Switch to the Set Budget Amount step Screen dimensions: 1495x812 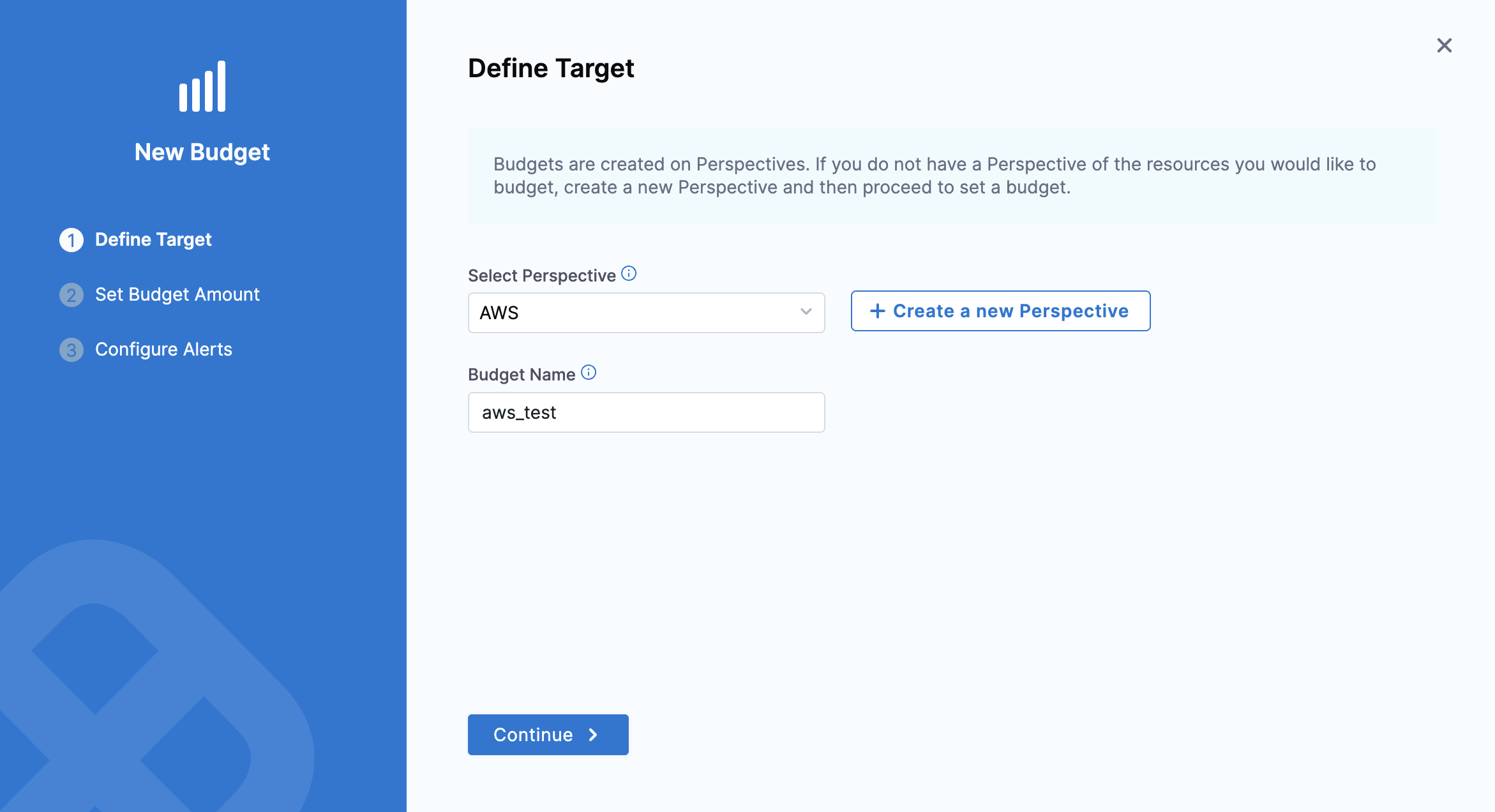click(177, 295)
